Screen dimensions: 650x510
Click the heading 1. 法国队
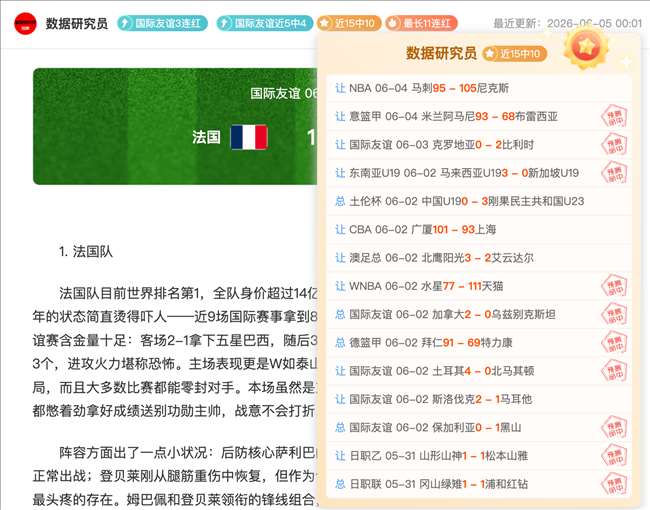pyautogui.click(x=86, y=252)
